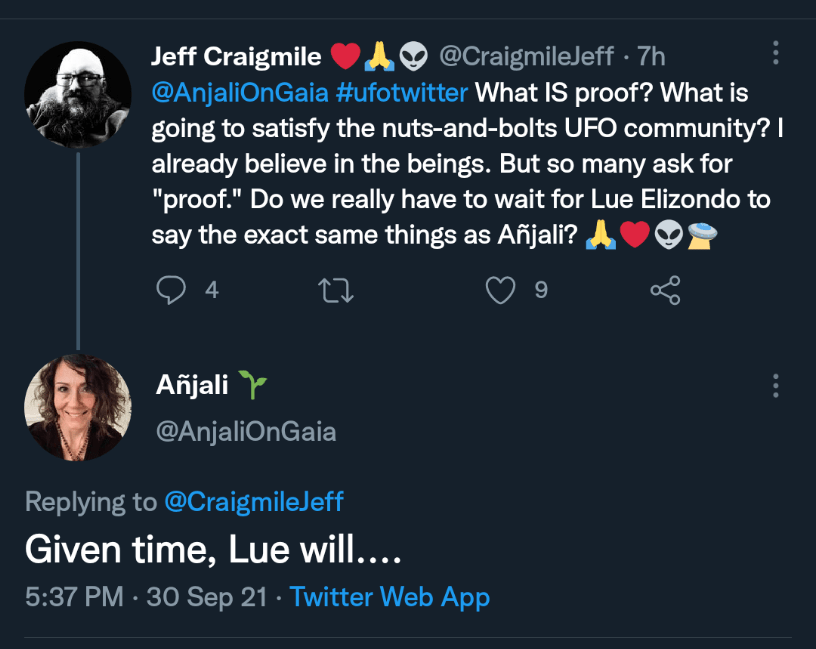
Task: Open the @CraigmileJeff handle beside Jeff's name
Action: 527,57
